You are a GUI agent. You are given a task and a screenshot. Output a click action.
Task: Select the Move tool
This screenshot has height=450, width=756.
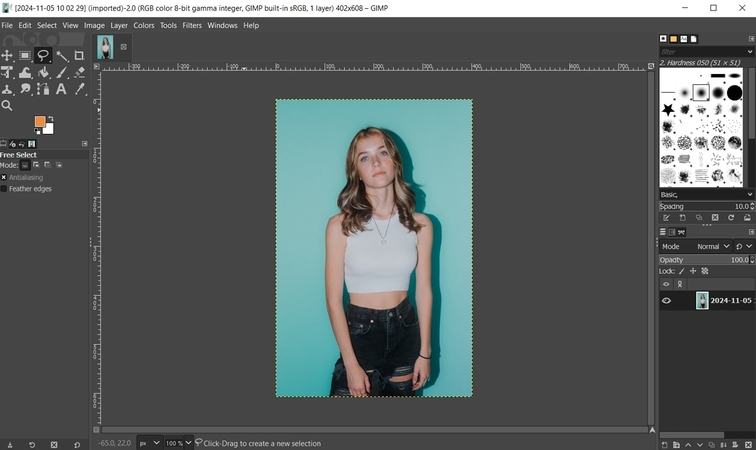(7, 55)
